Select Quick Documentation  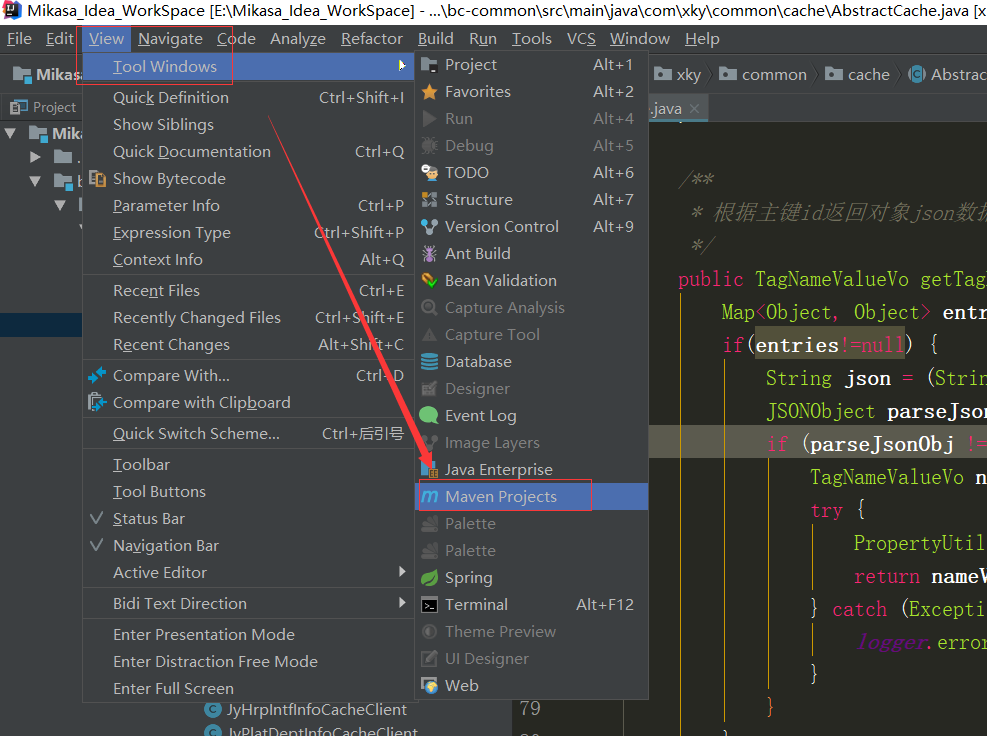click(x=248, y=152)
